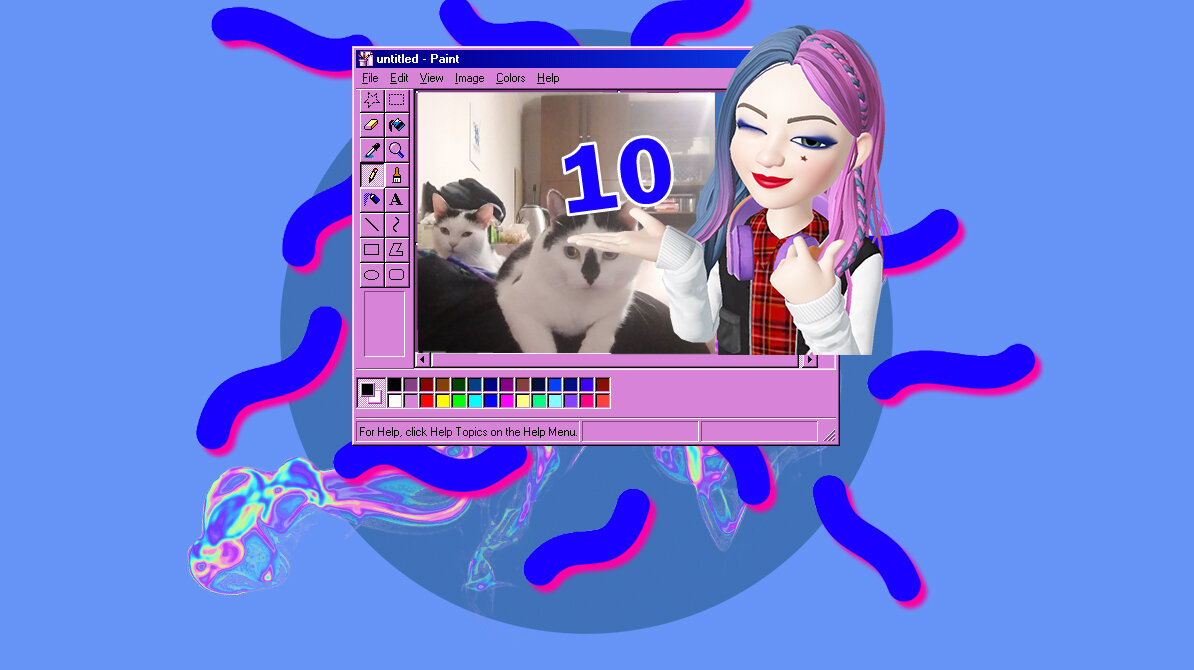The height and width of the screenshot is (670, 1194).
Task: Choose the cyan palette swatch
Action: coord(474,400)
